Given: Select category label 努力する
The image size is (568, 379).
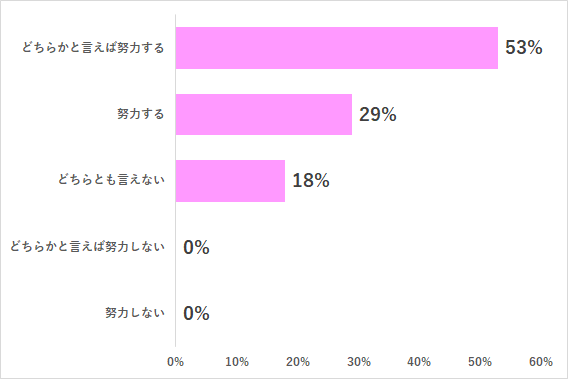Looking at the screenshot, I should pos(141,114).
